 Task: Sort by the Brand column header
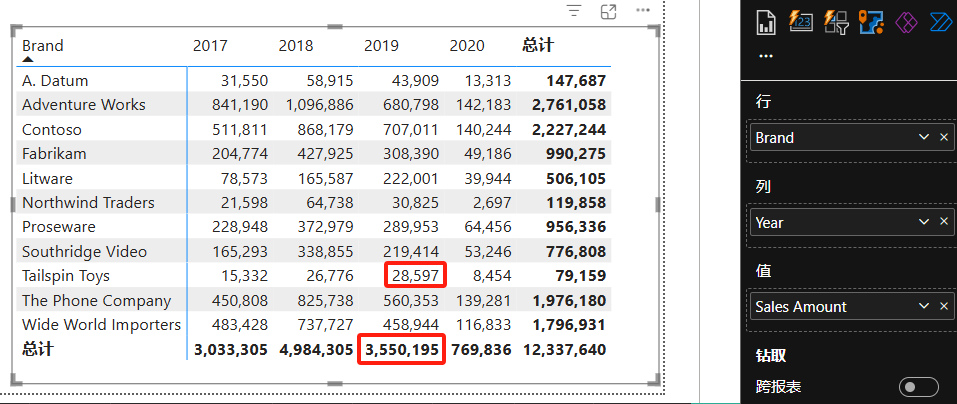[43, 46]
